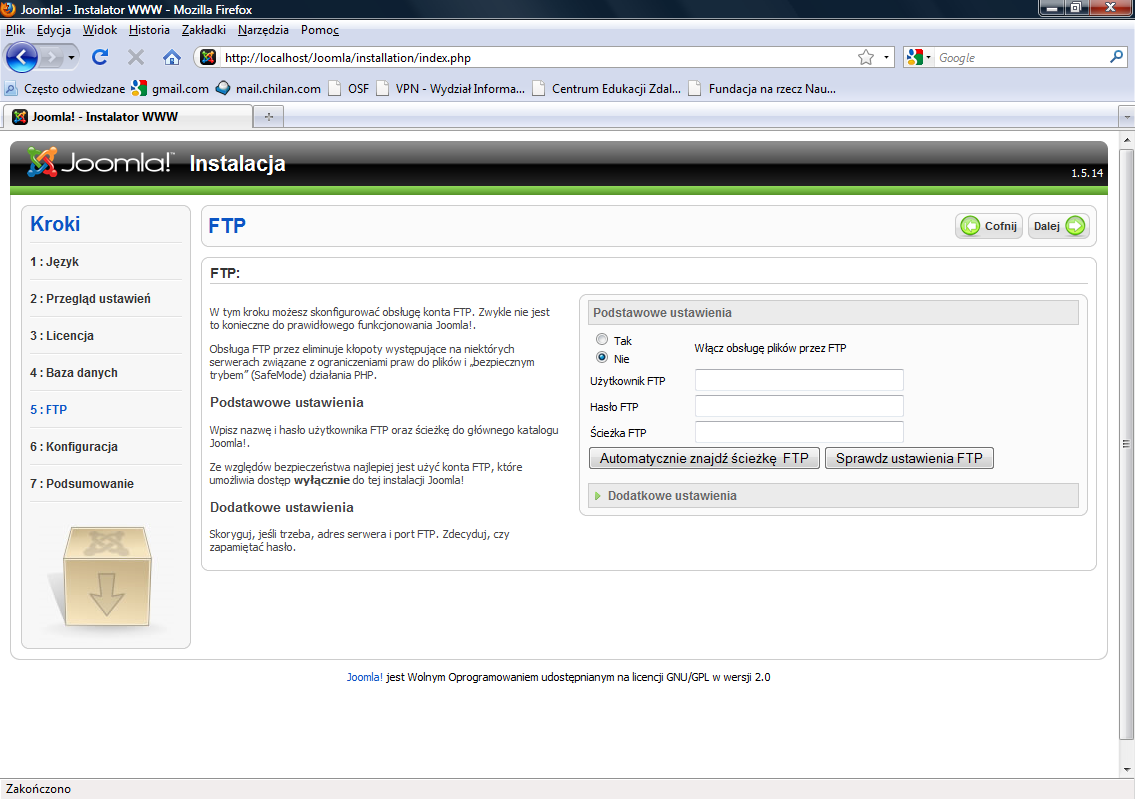Viewport: 1135px width, 800px height.
Task: Click the Podstawowe ustawienia panel header
Action: [833, 313]
